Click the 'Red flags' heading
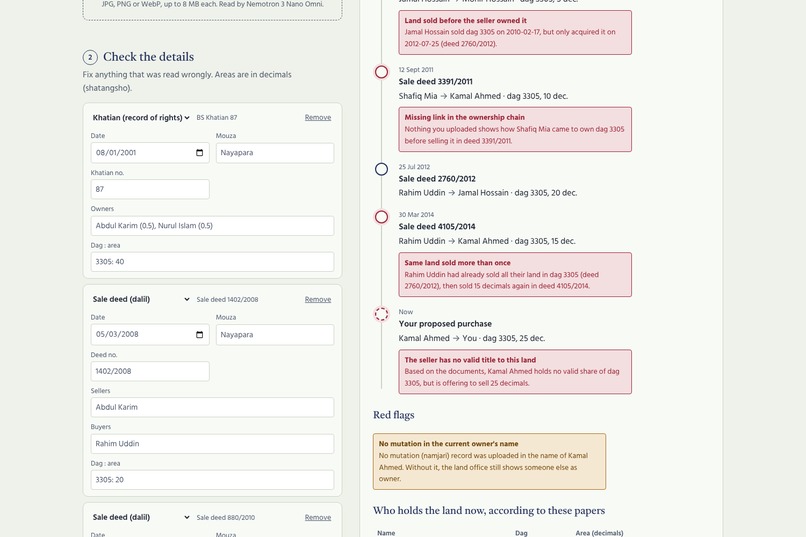 tap(394, 415)
